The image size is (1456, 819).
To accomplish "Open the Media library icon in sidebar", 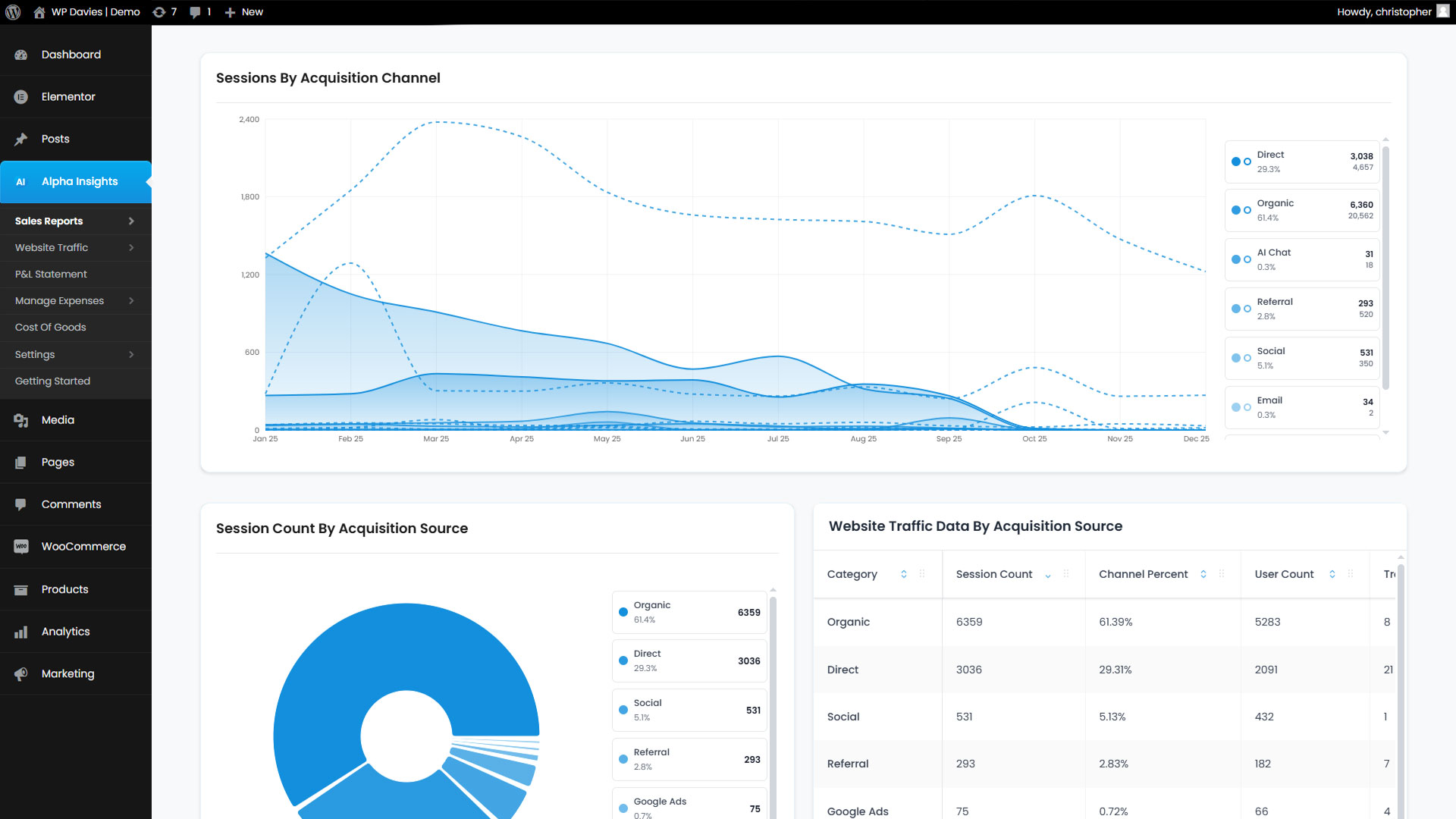I will pos(21,420).
